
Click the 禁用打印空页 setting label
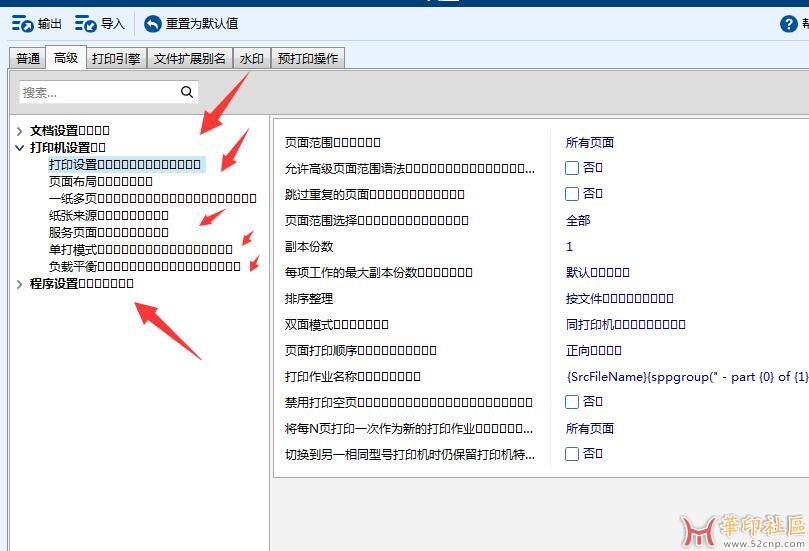point(409,402)
